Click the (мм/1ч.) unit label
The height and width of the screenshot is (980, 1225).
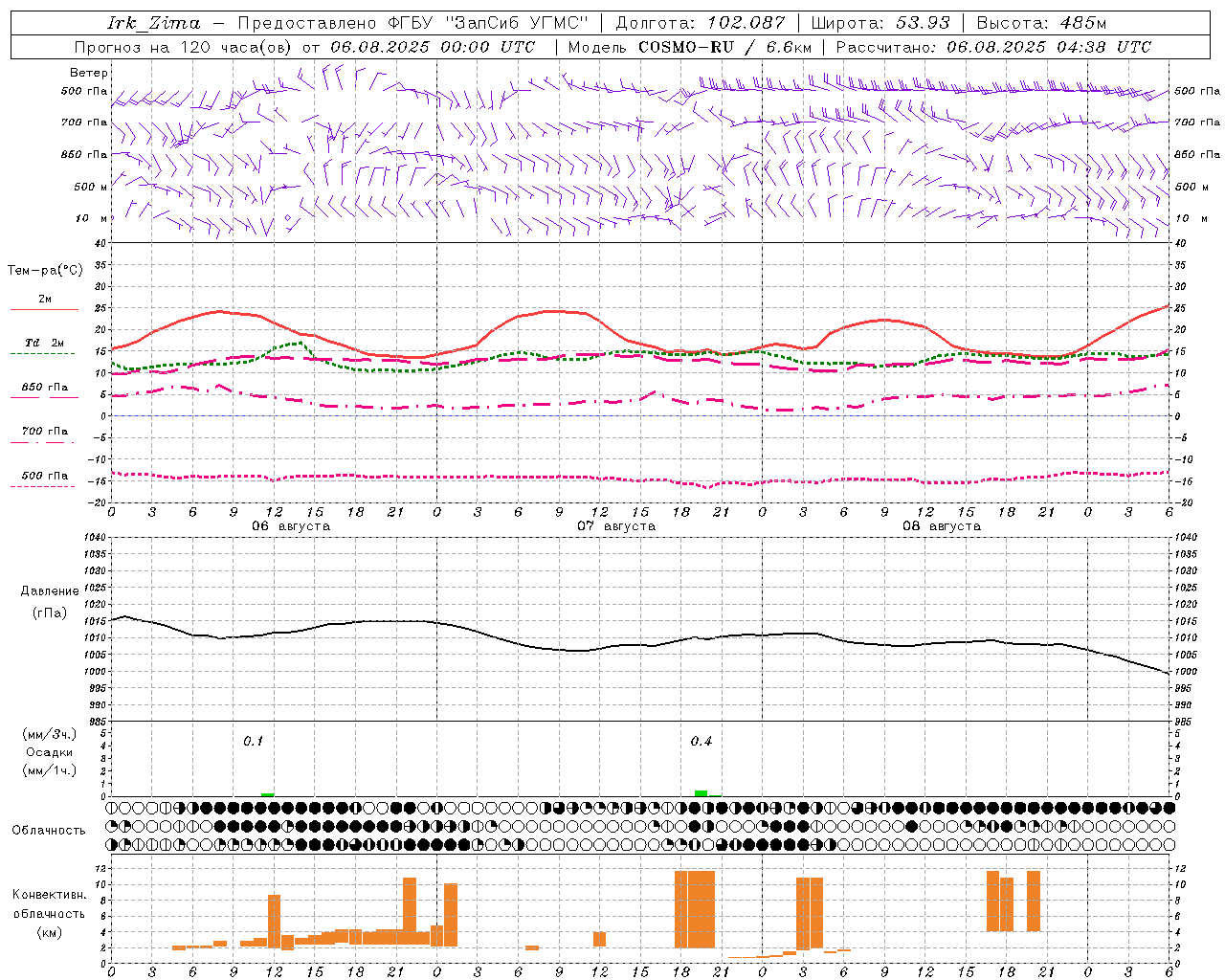click(49, 770)
